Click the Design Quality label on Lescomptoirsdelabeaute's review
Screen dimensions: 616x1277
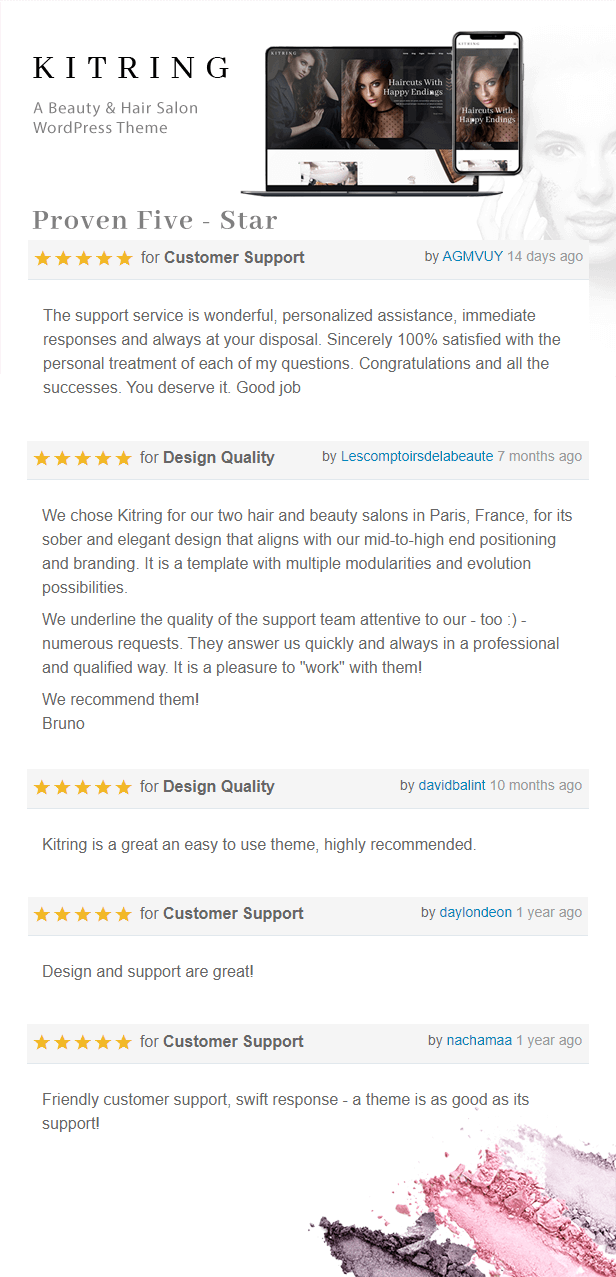[218, 458]
